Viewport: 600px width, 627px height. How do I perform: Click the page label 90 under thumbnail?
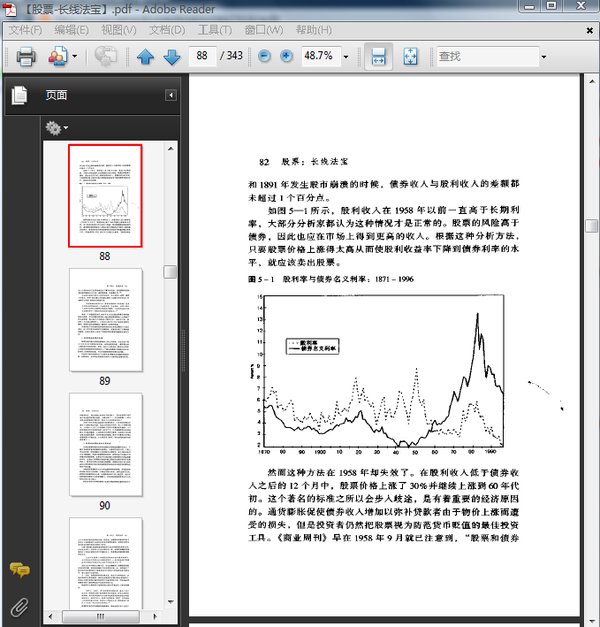click(105, 506)
